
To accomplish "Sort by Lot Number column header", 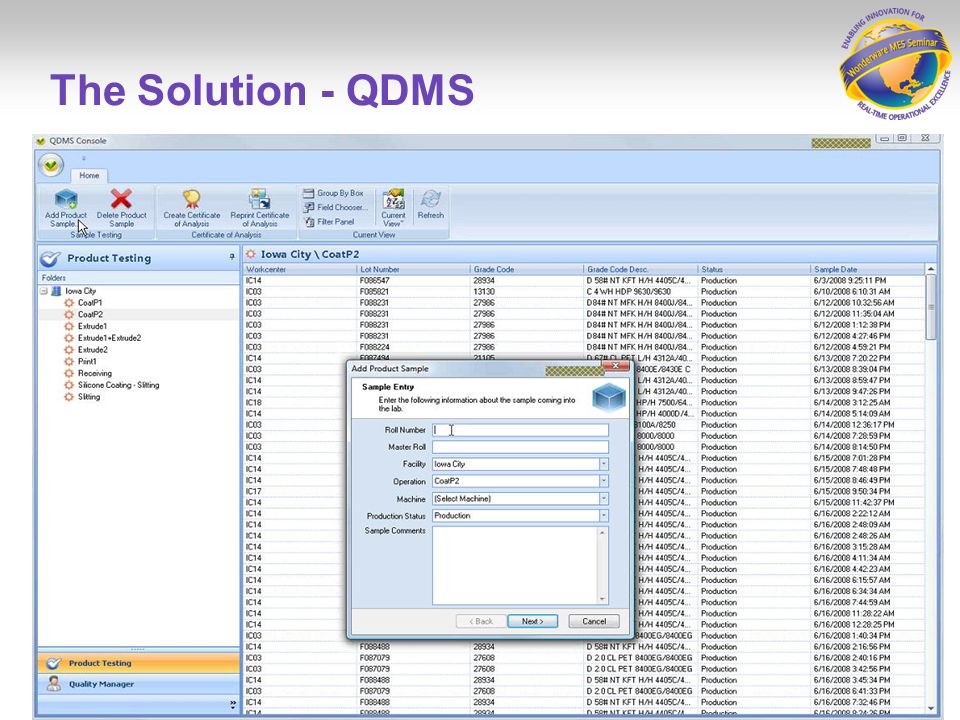I will coord(413,269).
